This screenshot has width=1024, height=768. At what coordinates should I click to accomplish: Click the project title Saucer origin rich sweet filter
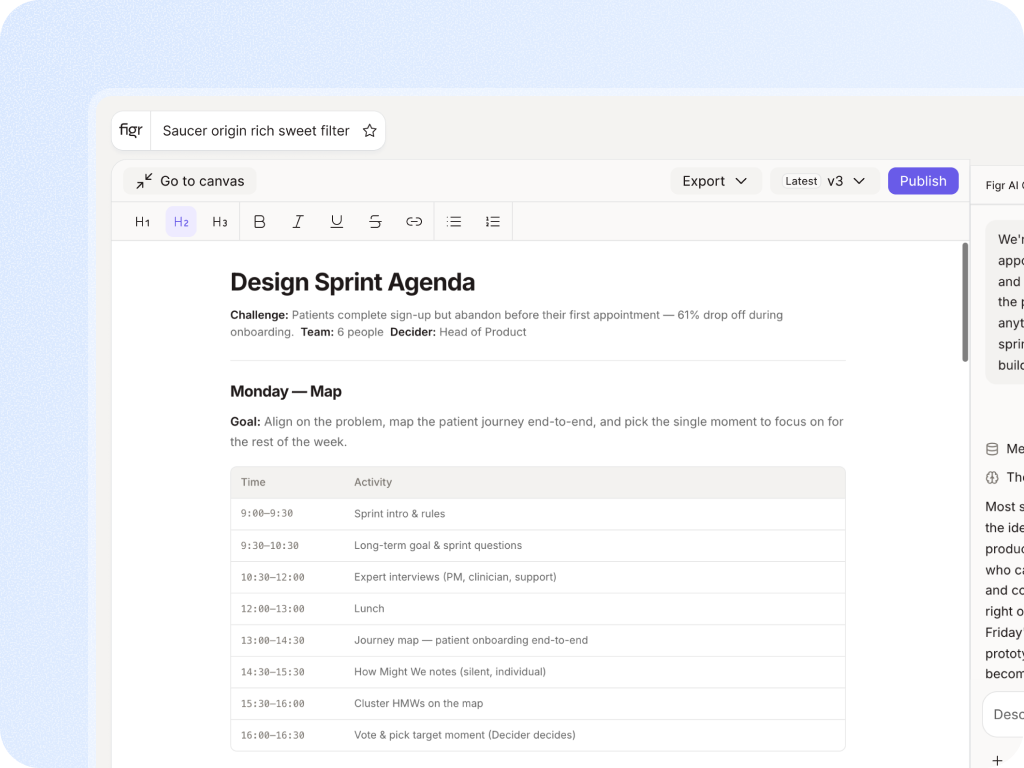[x=256, y=131]
